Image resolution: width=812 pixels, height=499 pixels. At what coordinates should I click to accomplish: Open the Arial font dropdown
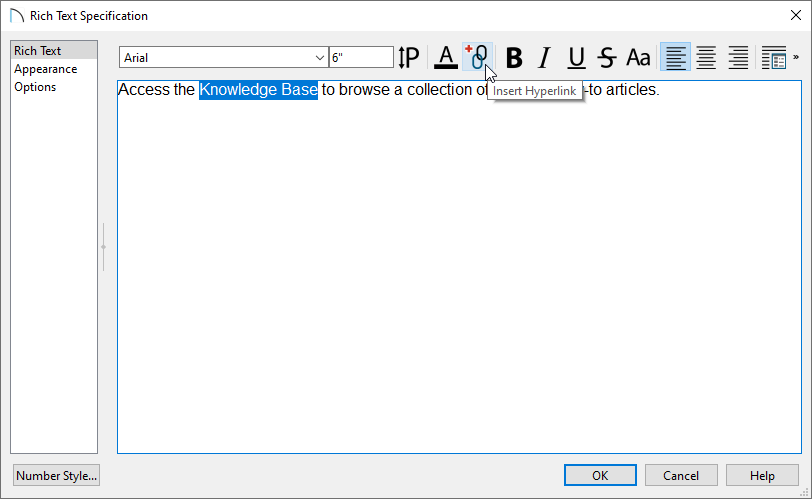coord(224,57)
